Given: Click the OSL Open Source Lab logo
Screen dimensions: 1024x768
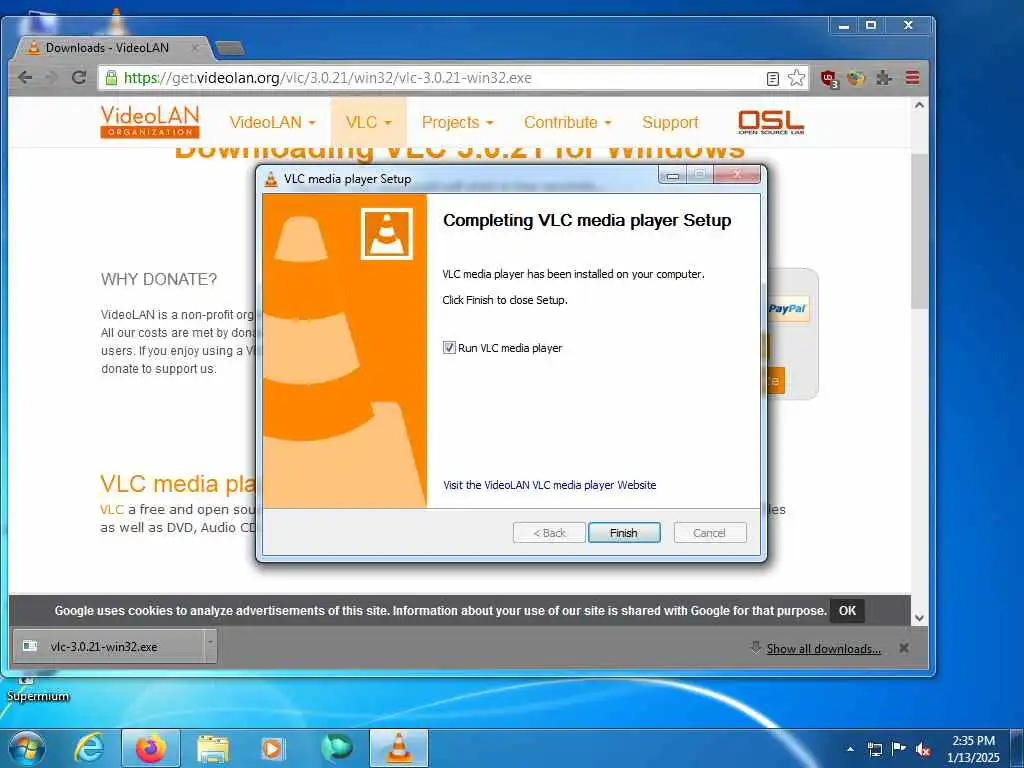Looking at the screenshot, I should pyautogui.click(x=771, y=122).
